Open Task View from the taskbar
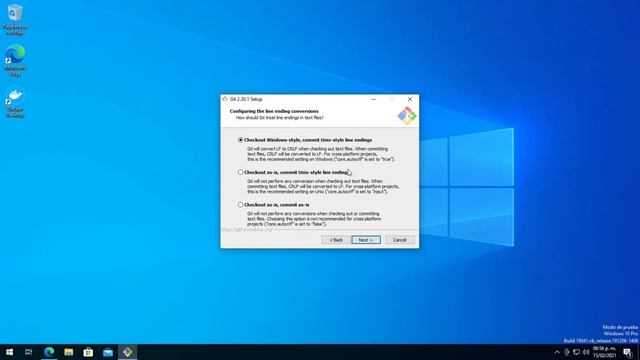Screen dimensions: 640x360 (29, 352)
